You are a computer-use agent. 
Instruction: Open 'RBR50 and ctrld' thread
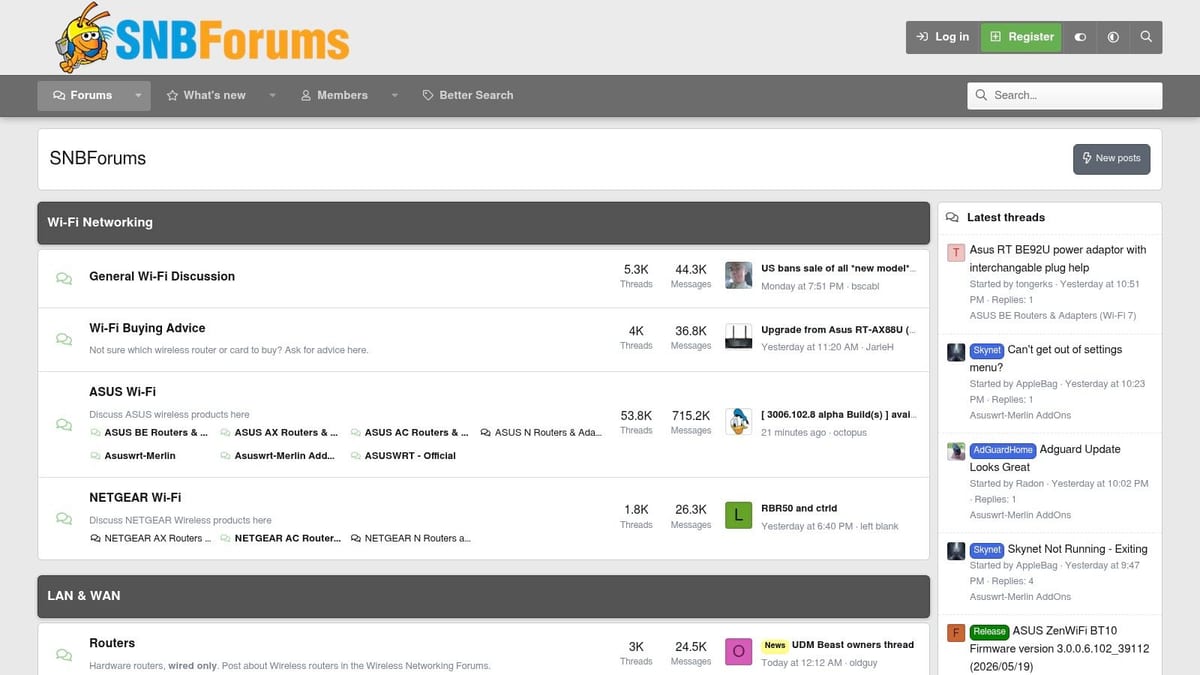[799, 509]
